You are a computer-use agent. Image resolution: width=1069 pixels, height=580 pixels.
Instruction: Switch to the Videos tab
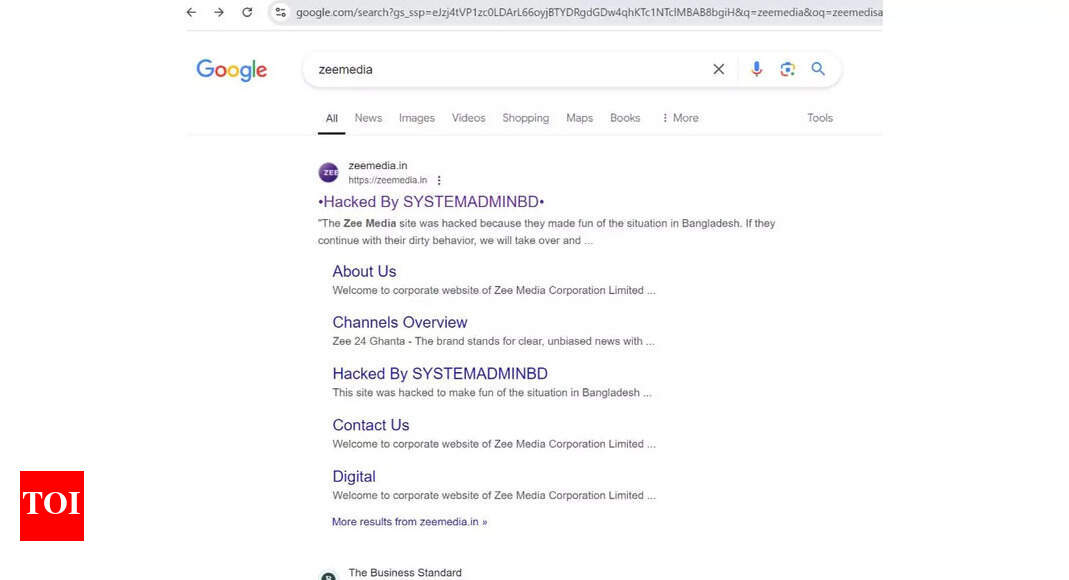click(x=468, y=118)
